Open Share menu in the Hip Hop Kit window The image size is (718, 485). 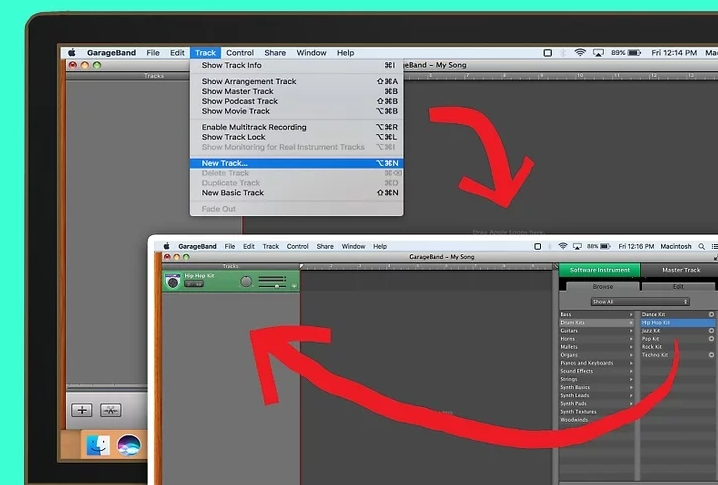[325, 246]
